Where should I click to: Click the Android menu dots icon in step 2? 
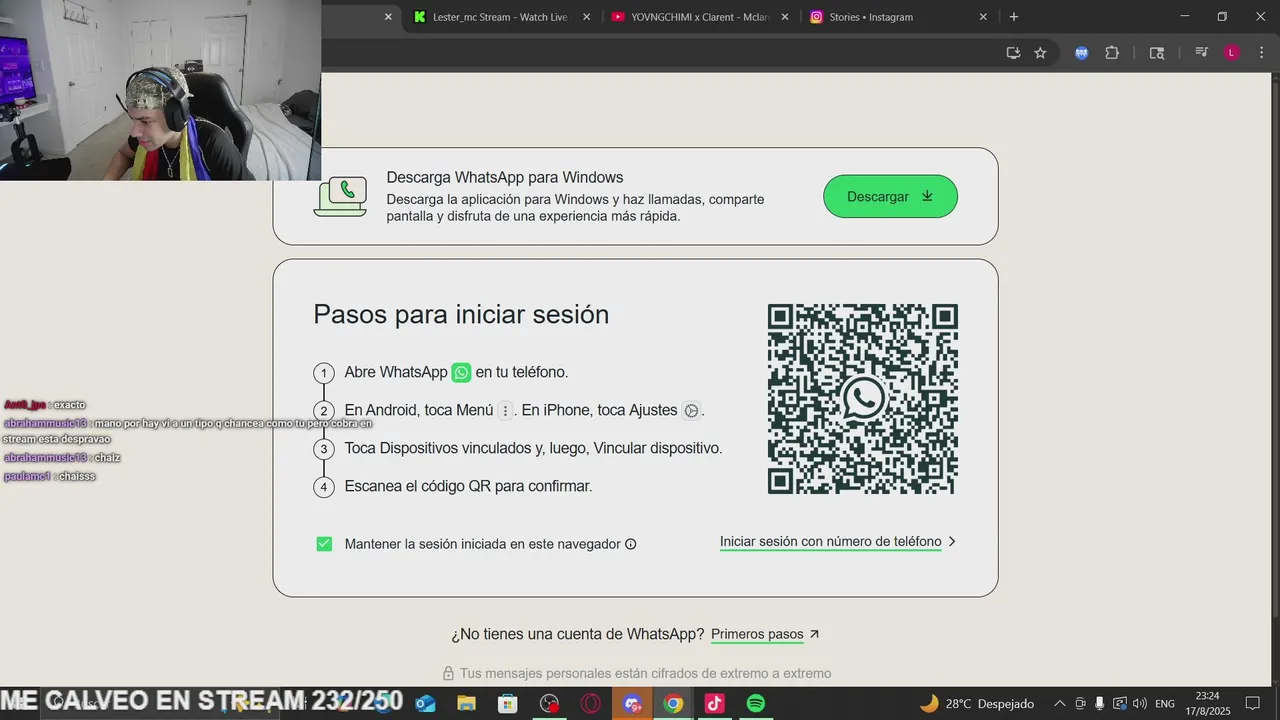tap(505, 410)
